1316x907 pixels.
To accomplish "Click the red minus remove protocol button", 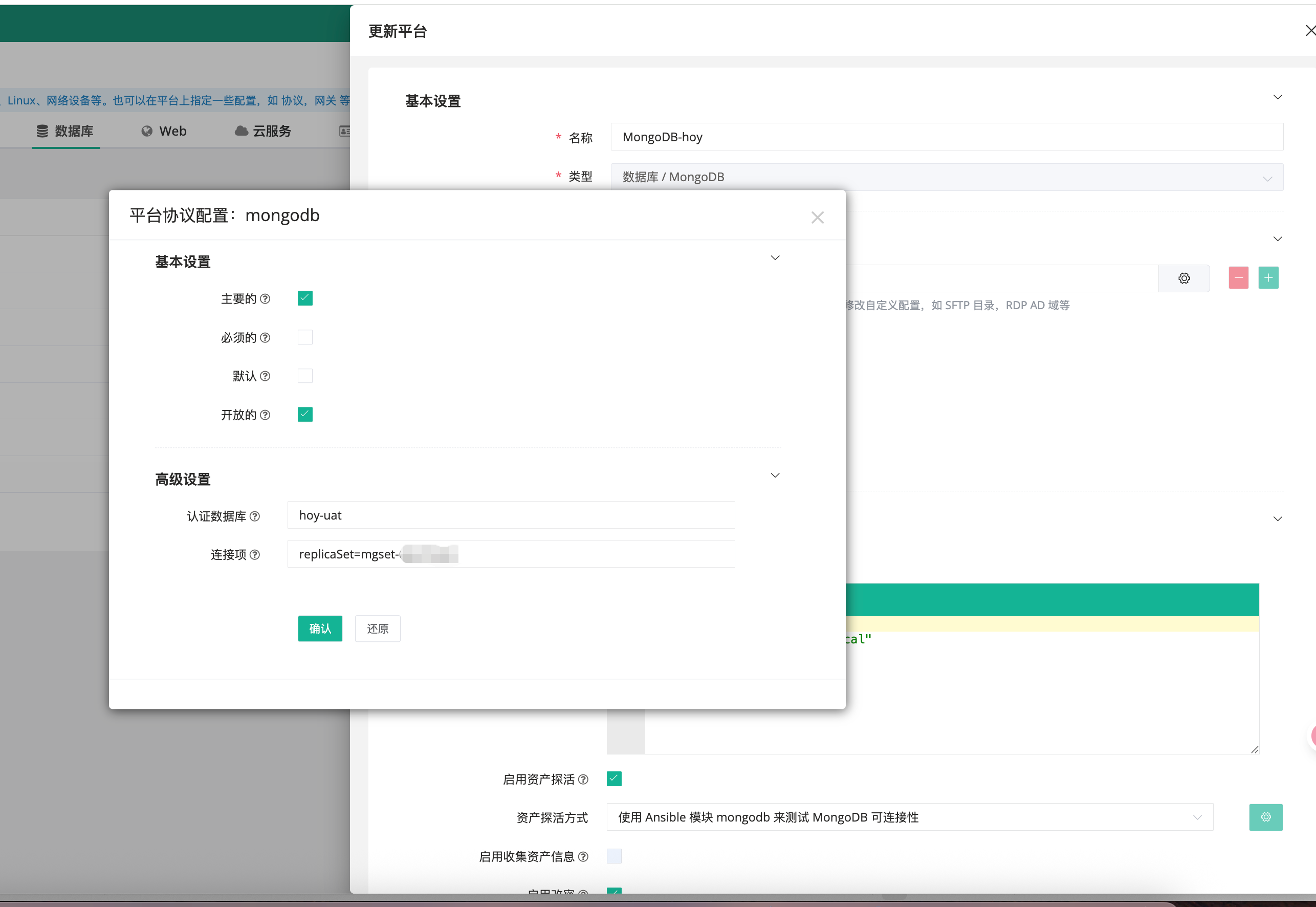I will pyautogui.click(x=1238, y=278).
